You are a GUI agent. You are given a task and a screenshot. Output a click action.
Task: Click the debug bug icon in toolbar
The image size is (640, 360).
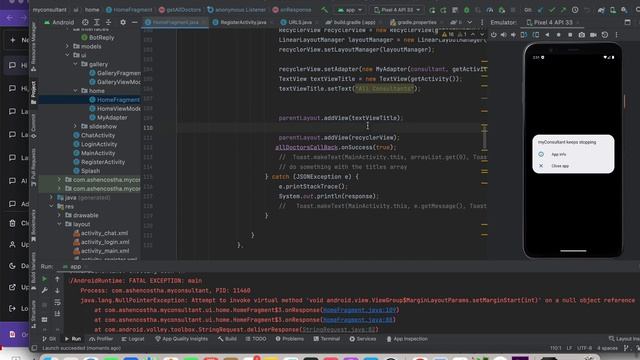tap(467, 10)
